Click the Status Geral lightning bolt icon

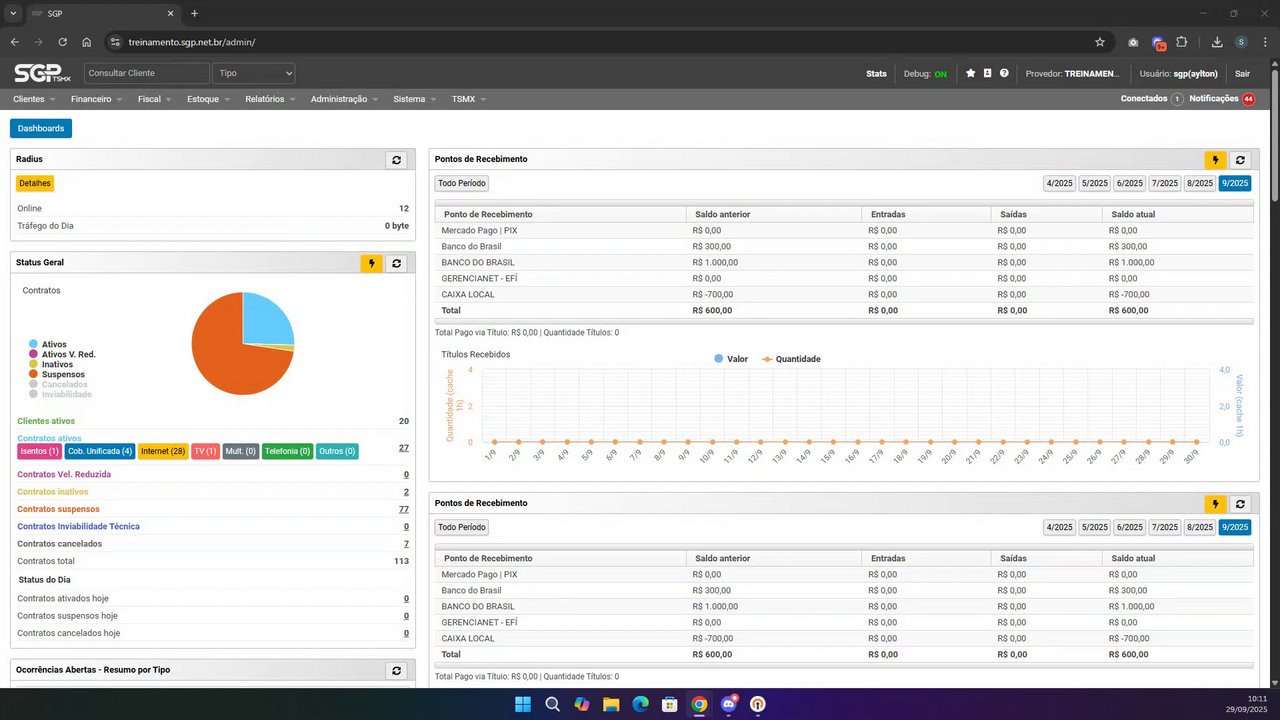[x=372, y=263]
